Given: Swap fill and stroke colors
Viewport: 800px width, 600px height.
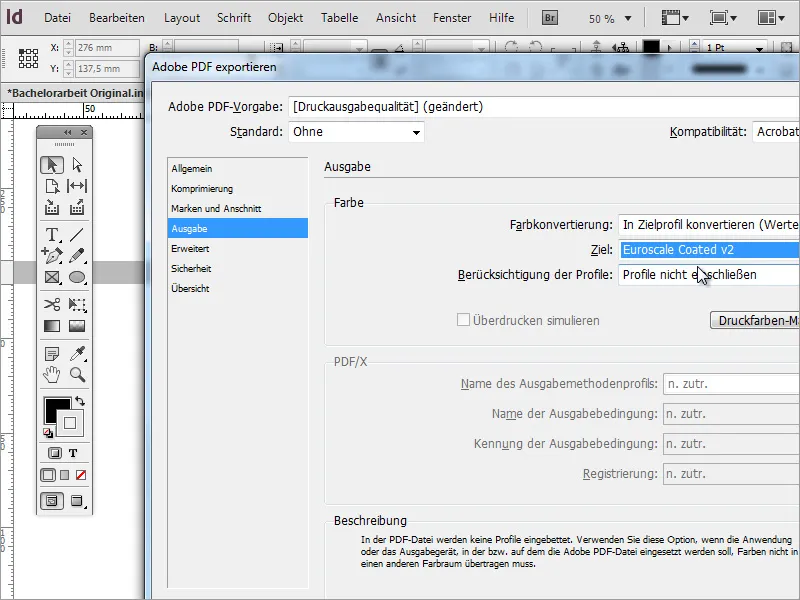Looking at the screenshot, I should coord(80,401).
